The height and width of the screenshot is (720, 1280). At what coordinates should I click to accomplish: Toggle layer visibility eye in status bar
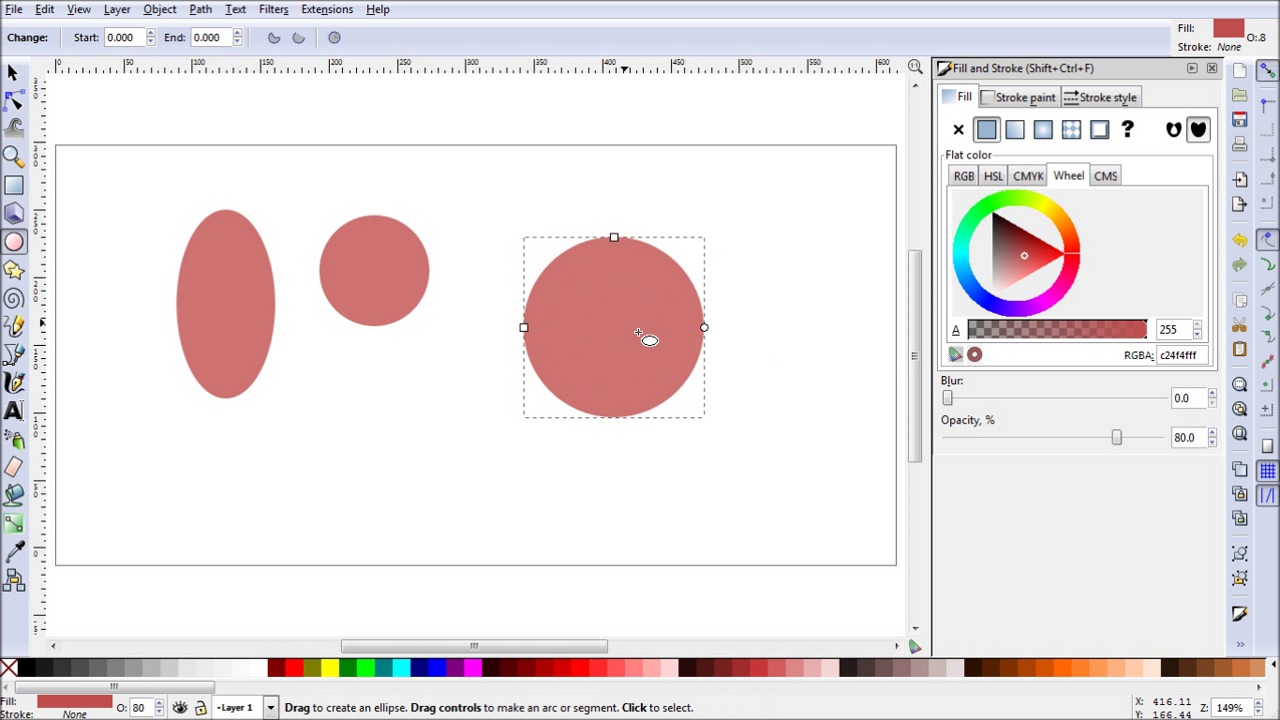(180, 708)
